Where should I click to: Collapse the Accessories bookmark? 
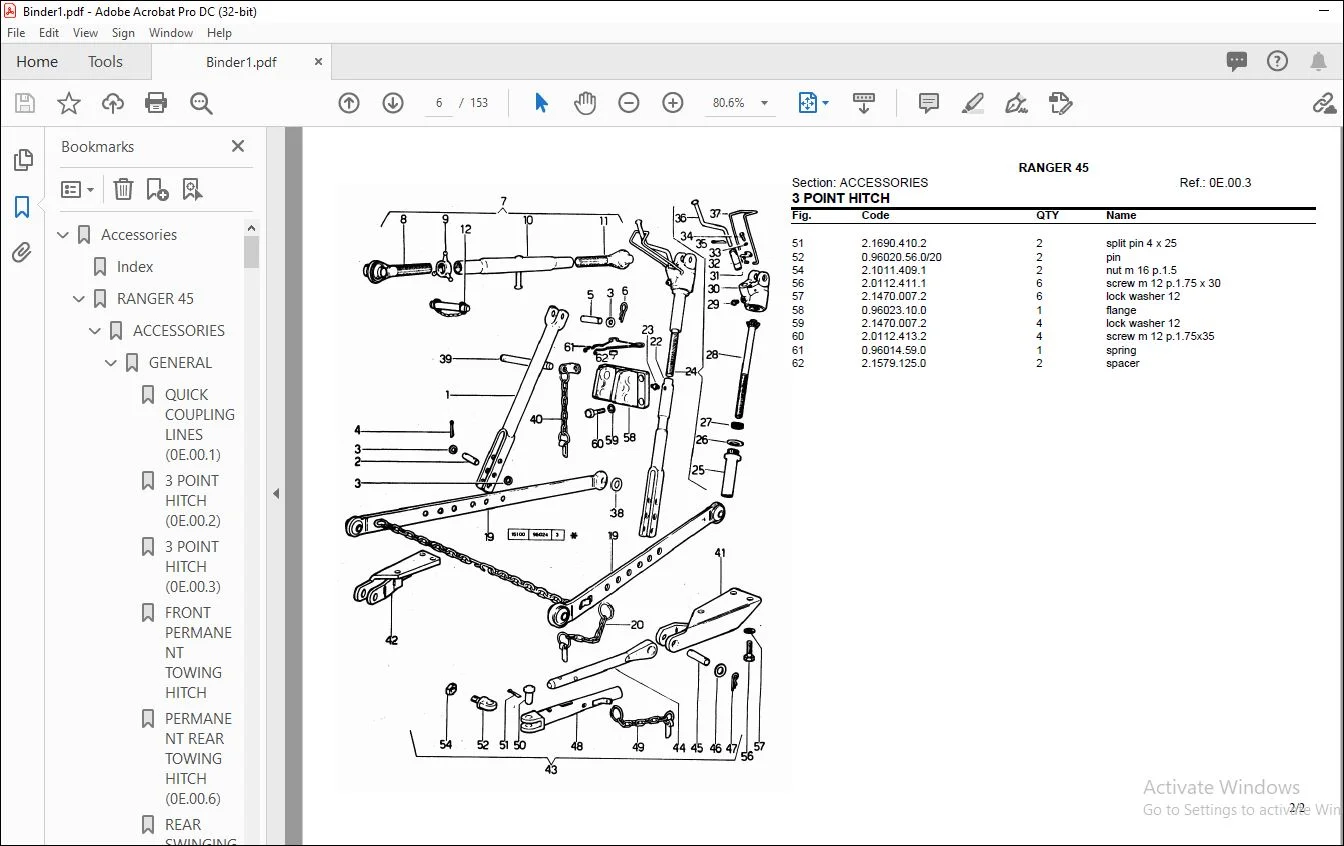(x=64, y=235)
